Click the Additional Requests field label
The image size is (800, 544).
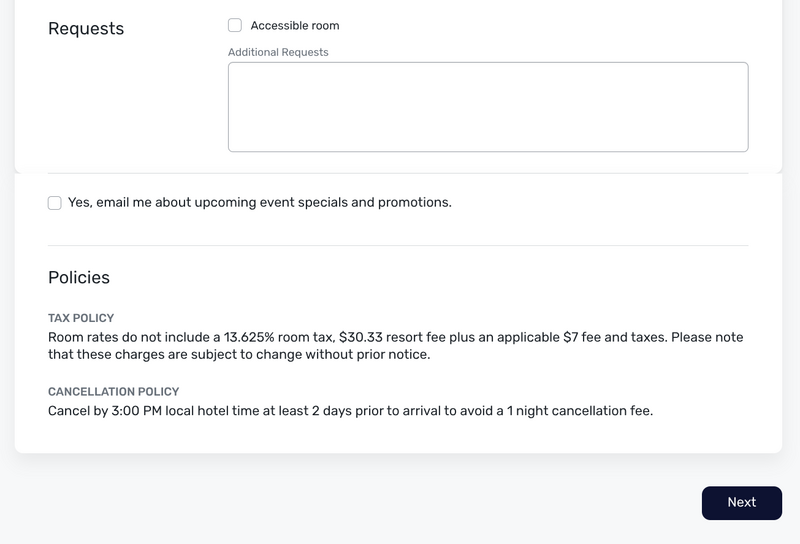[278, 52]
